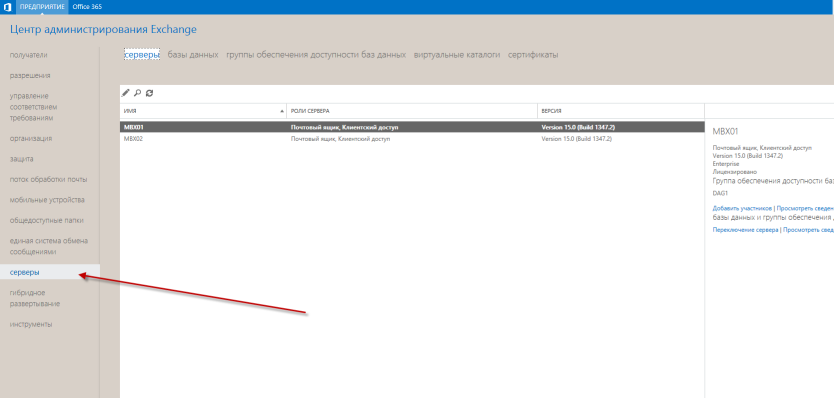Click the Добавить участников link

point(742,209)
